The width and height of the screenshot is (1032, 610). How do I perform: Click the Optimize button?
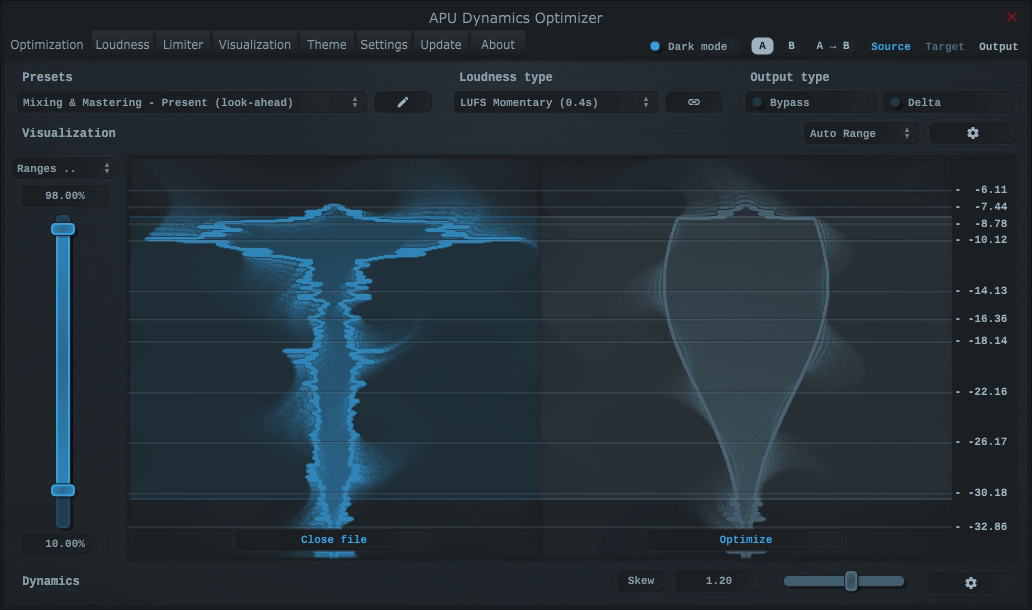click(745, 540)
